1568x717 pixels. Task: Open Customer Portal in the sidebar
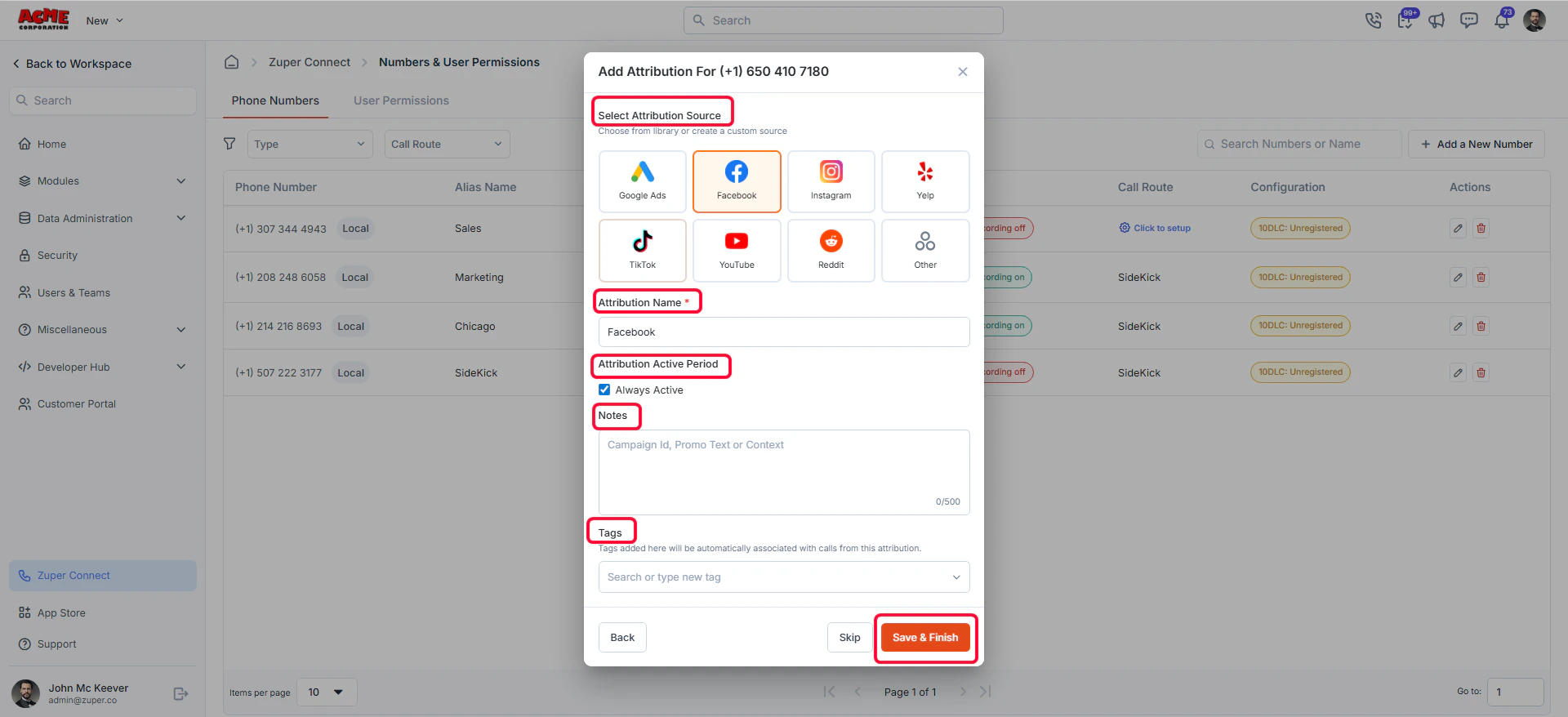click(x=103, y=404)
